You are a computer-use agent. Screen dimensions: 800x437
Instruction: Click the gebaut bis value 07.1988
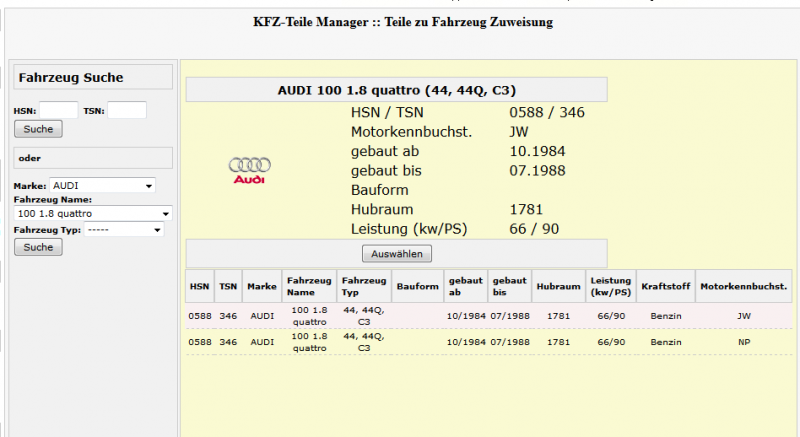pos(537,170)
